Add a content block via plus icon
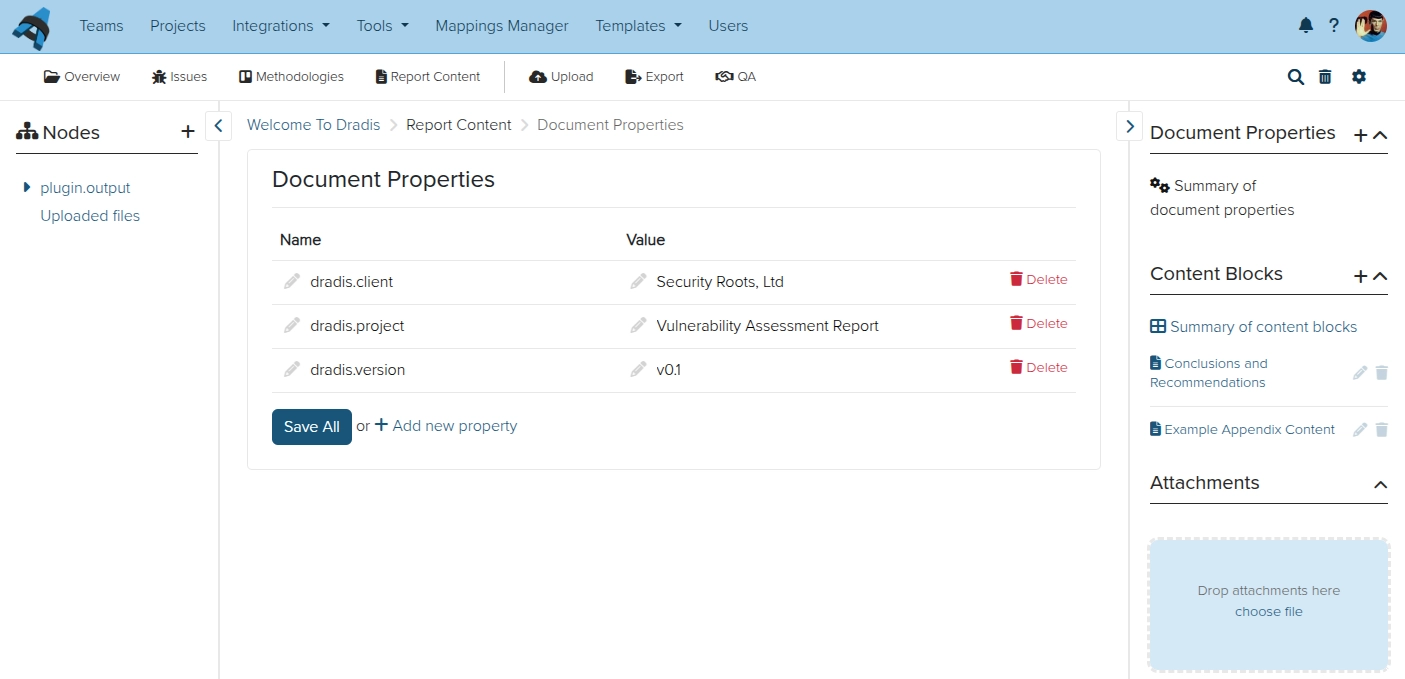 [x=1360, y=276]
